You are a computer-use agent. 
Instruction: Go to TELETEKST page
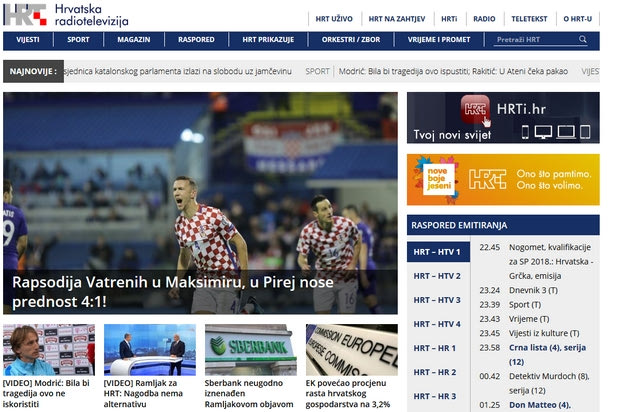tap(529, 19)
